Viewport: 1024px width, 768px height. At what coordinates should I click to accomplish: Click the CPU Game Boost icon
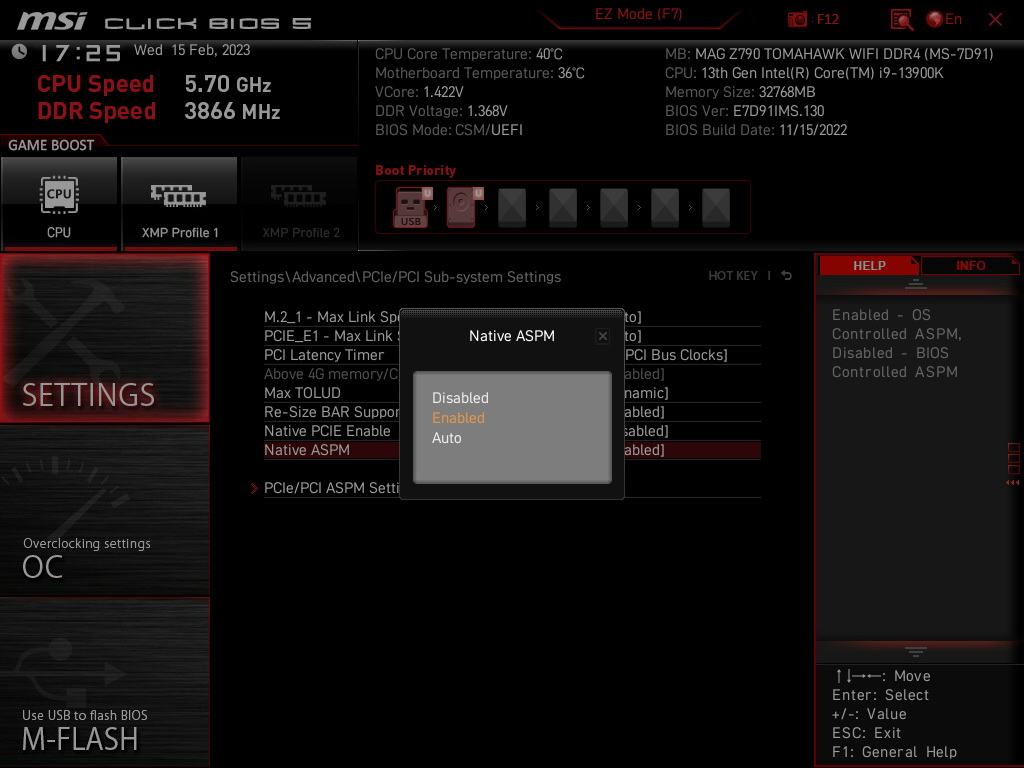point(59,203)
